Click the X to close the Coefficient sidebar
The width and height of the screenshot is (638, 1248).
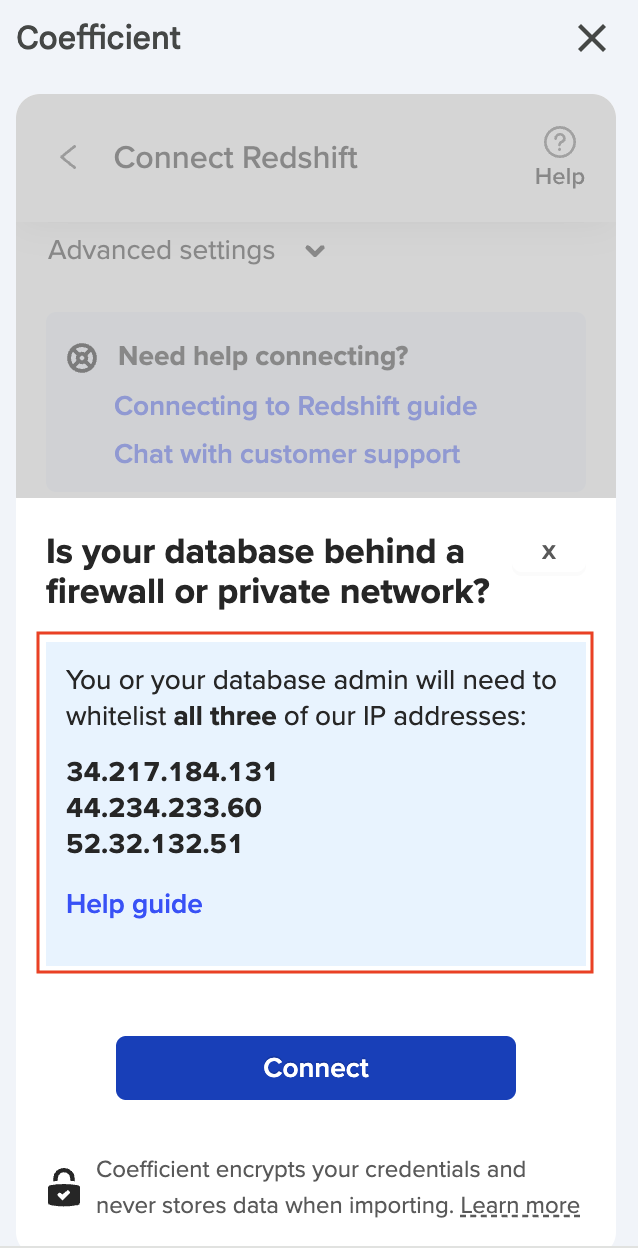coord(591,38)
